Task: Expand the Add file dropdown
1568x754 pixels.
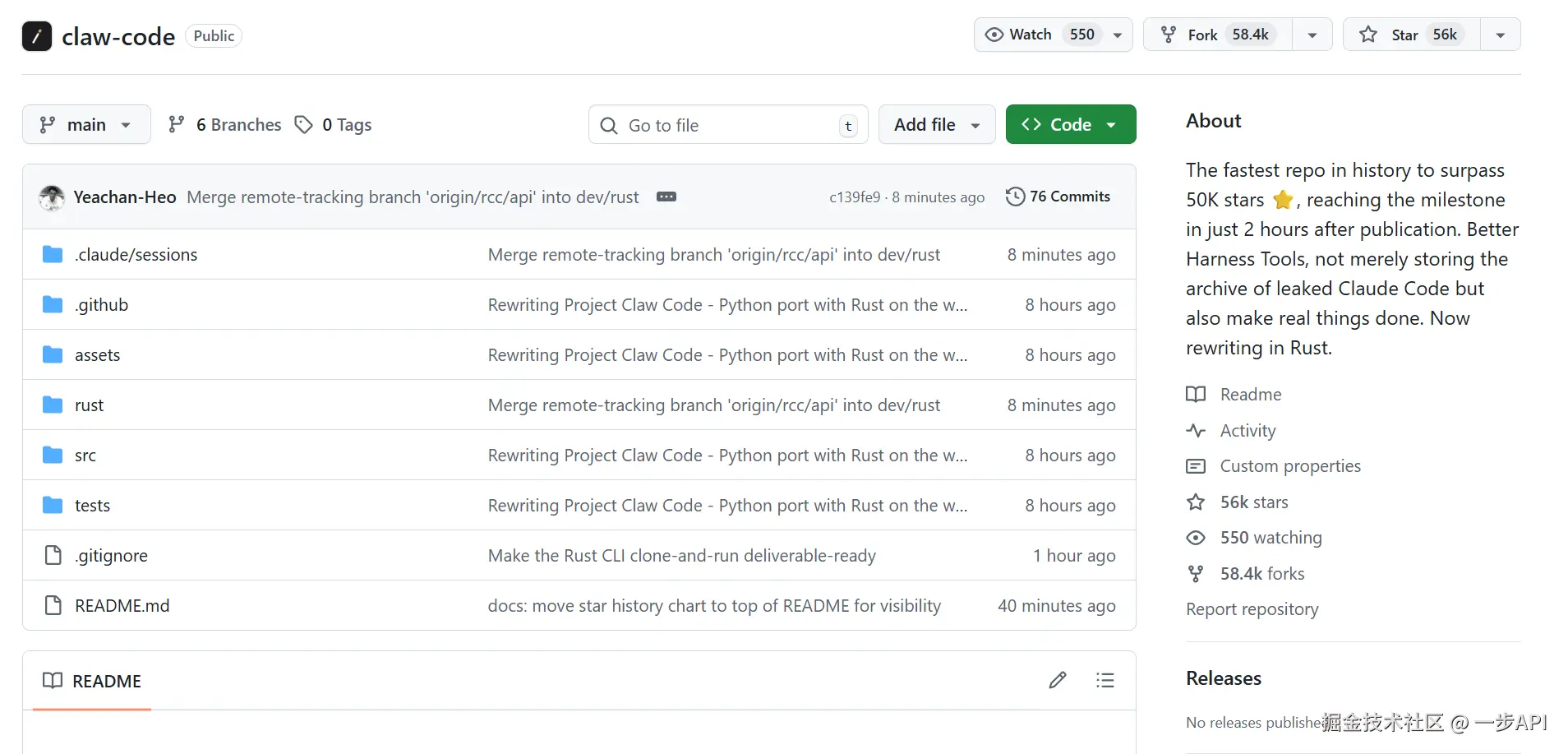Action: coord(937,125)
